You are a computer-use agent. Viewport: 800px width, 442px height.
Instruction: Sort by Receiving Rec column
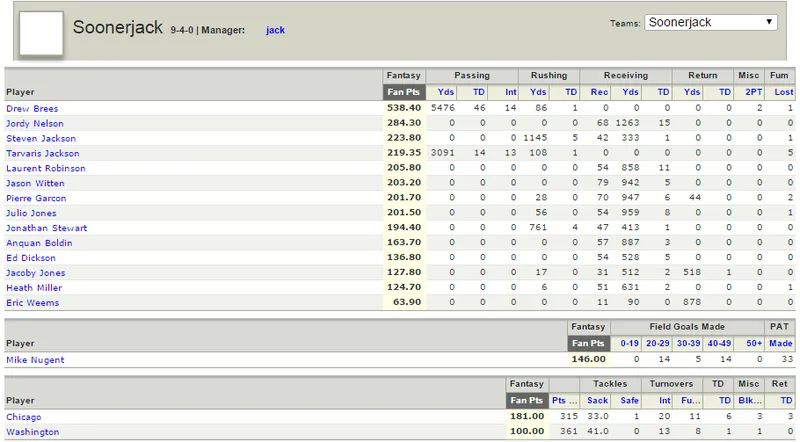click(599, 92)
